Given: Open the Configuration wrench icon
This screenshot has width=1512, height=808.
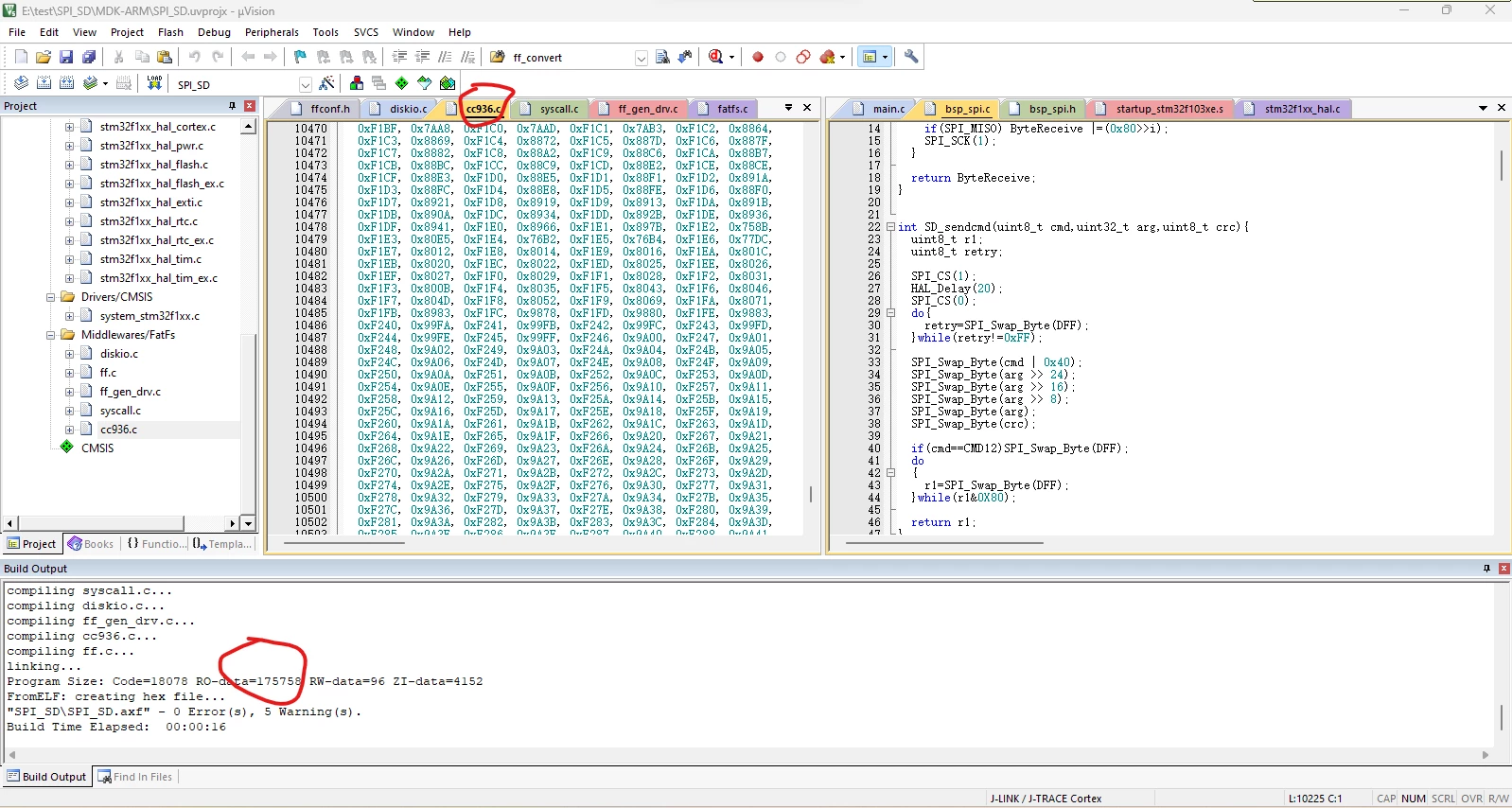Looking at the screenshot, I should (x=911, y=57).
